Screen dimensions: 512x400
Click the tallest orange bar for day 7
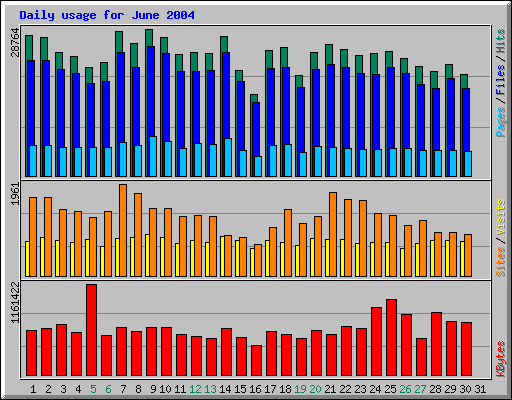point(123,230)
